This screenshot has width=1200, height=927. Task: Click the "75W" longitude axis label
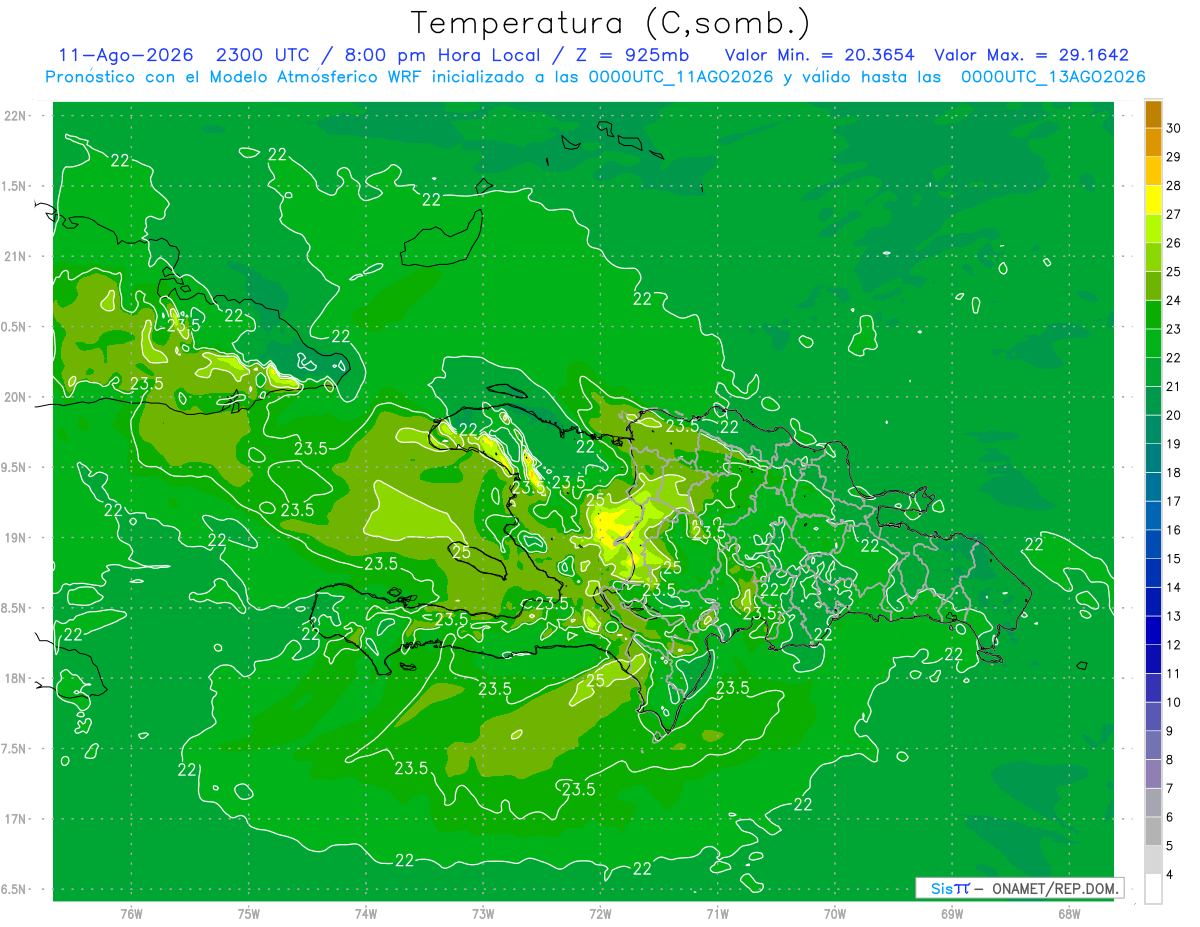249,914
